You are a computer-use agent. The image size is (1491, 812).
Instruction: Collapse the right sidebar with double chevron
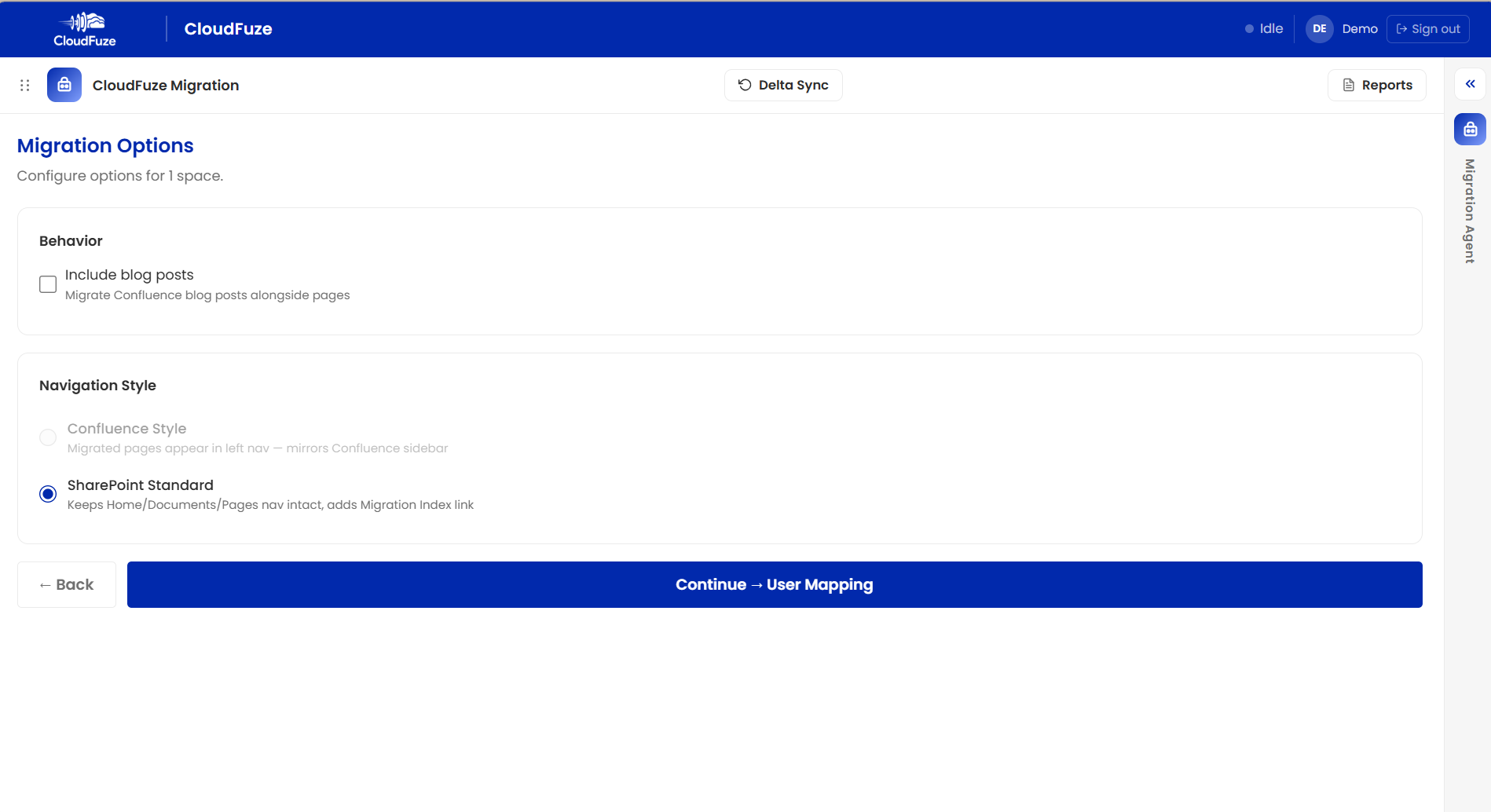pos(1470,84)
